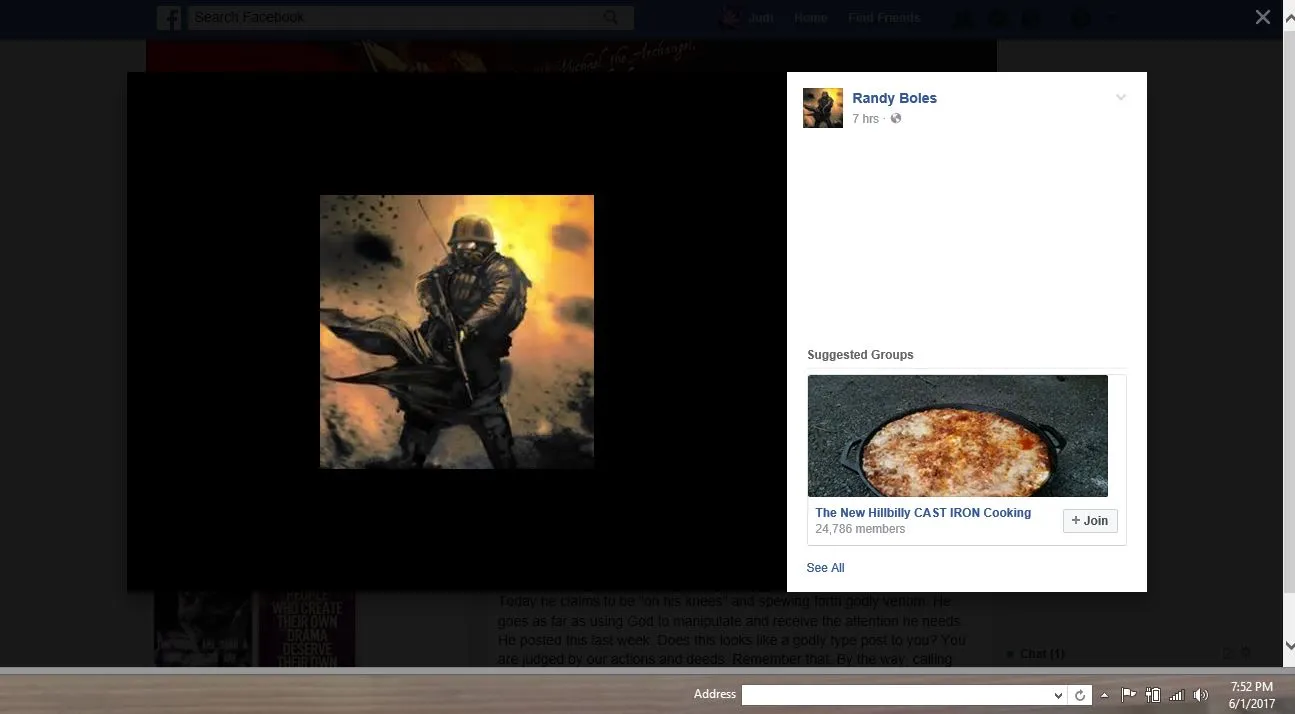The height and width of the screenshot is (714, 1295).
Task: Open the network signal tray icon
Action: (x=1177, y=695)
